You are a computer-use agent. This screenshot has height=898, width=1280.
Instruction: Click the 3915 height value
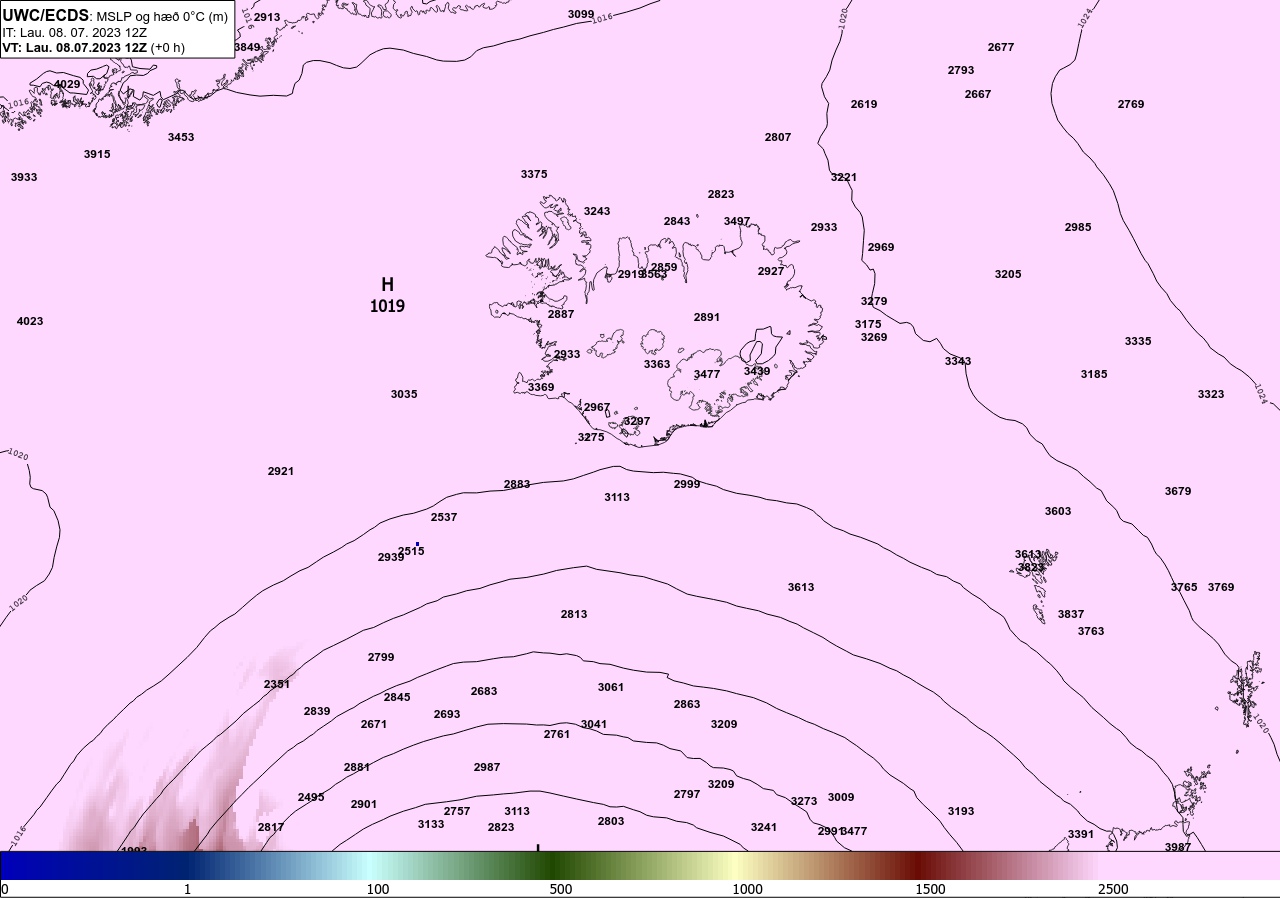click(x=97, y=154)
